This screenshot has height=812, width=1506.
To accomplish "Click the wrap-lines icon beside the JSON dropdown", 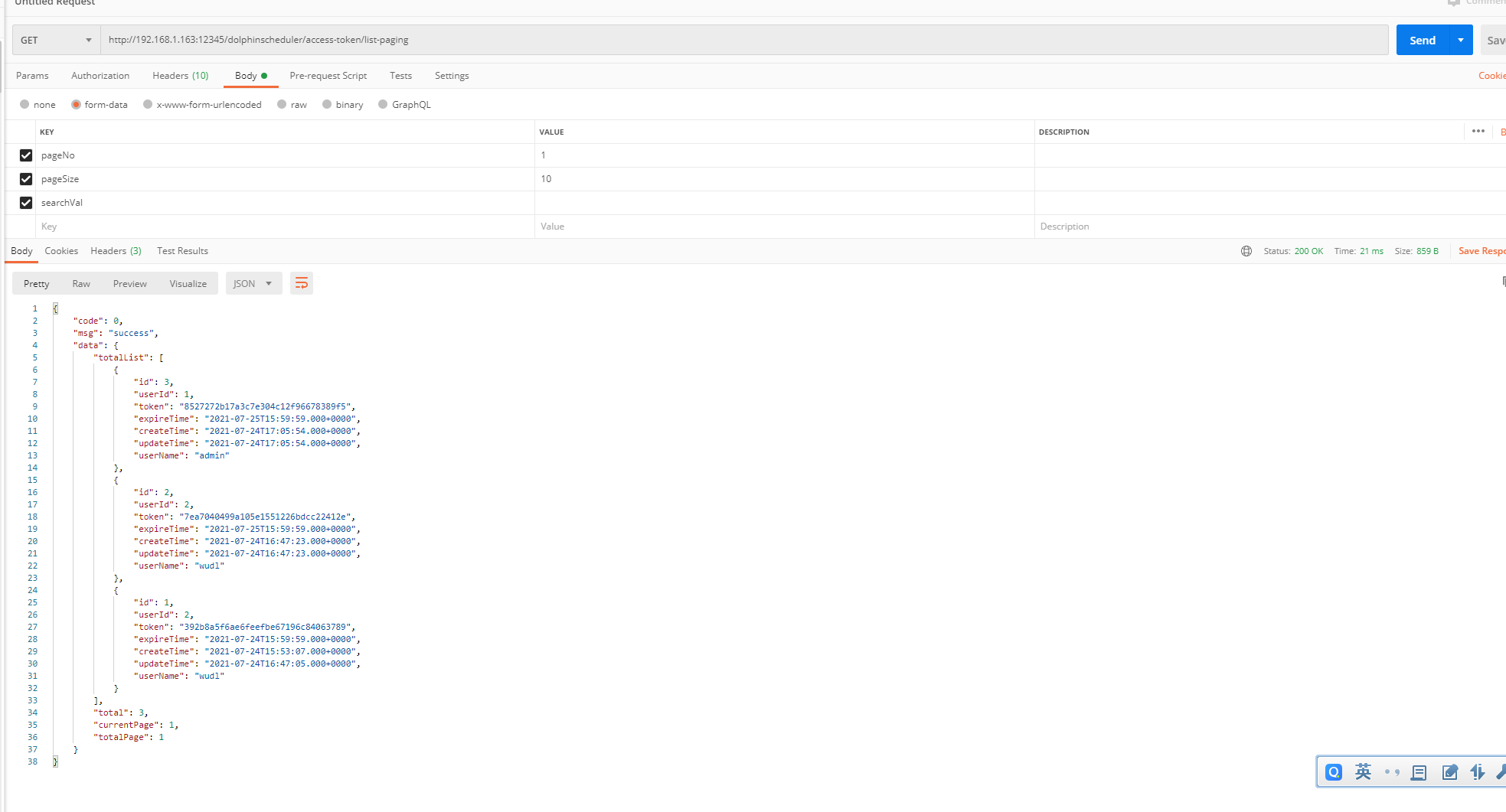I will [301, 283].
